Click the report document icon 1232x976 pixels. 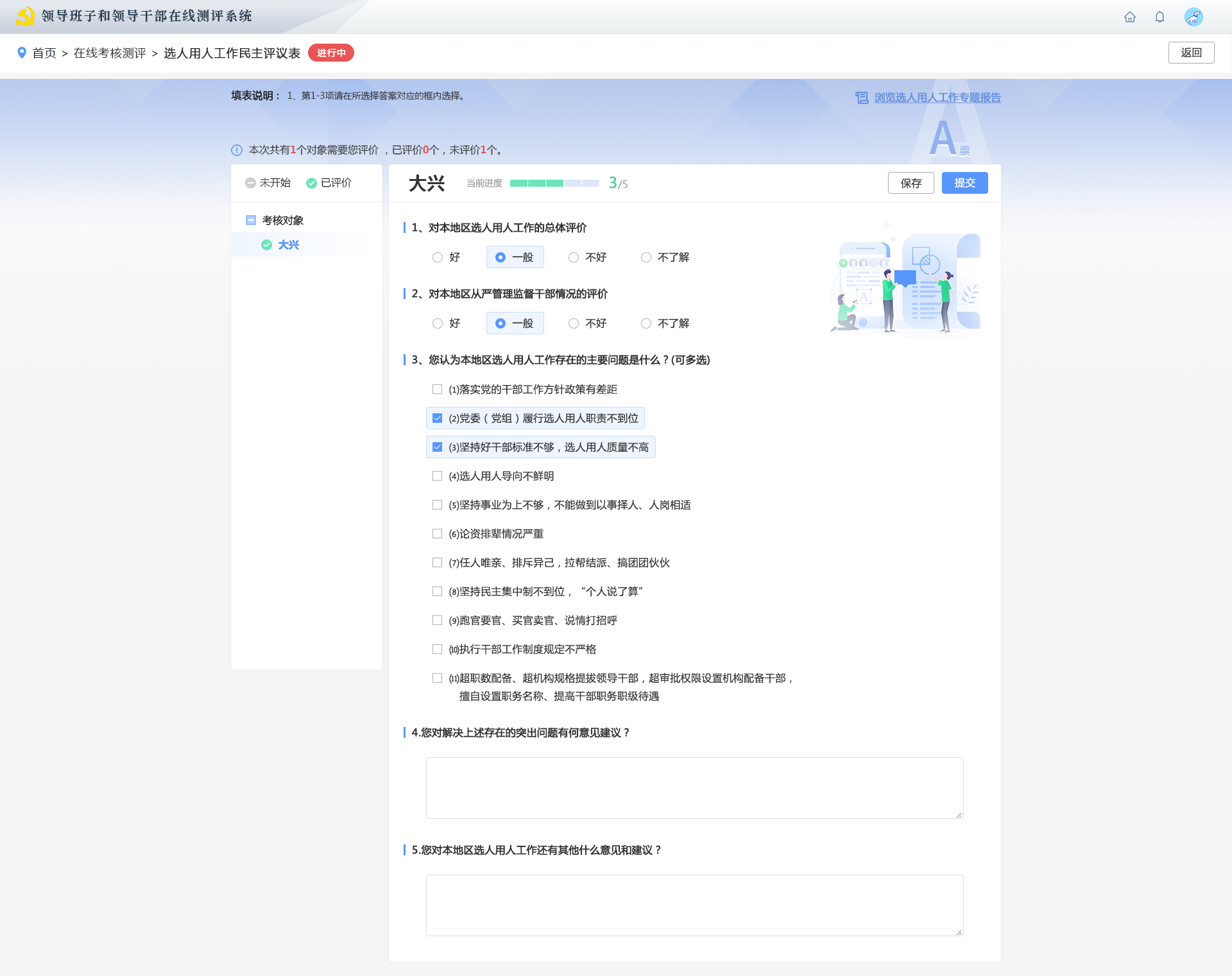tap(862, 98)
